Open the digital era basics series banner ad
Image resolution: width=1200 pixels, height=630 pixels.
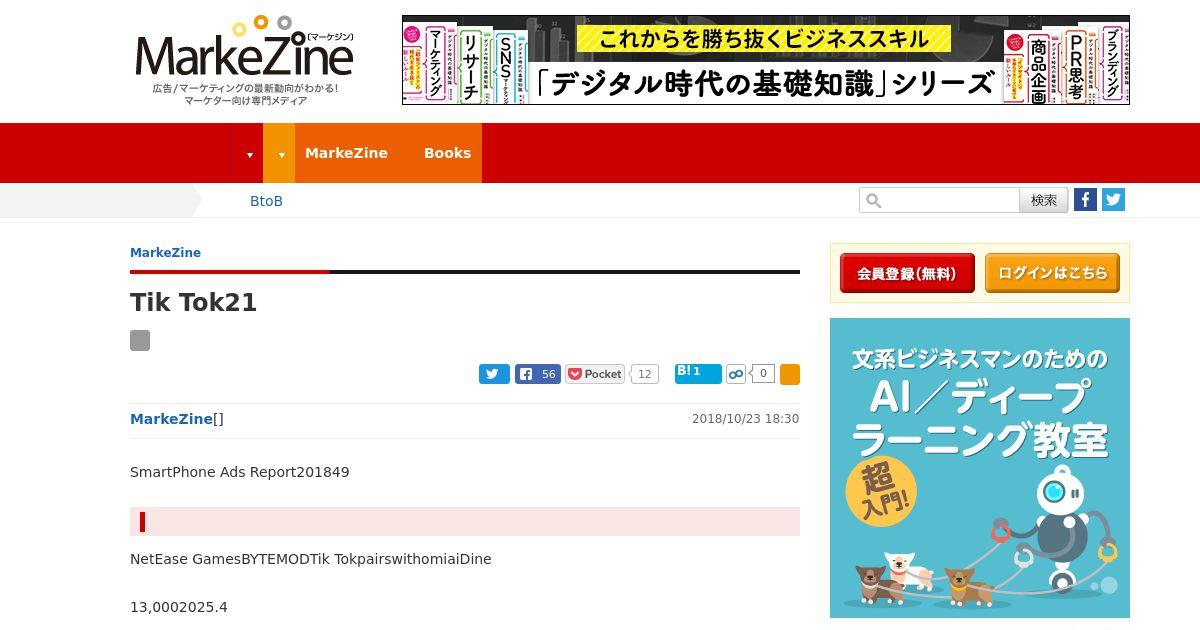click(766, 60)
